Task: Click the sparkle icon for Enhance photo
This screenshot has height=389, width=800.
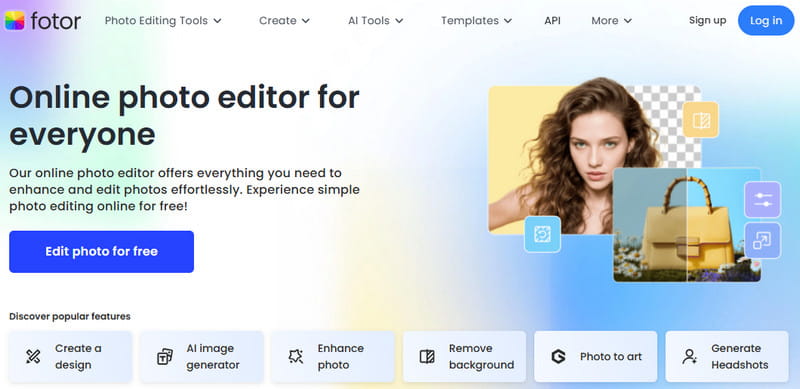Action: (296, 356)
